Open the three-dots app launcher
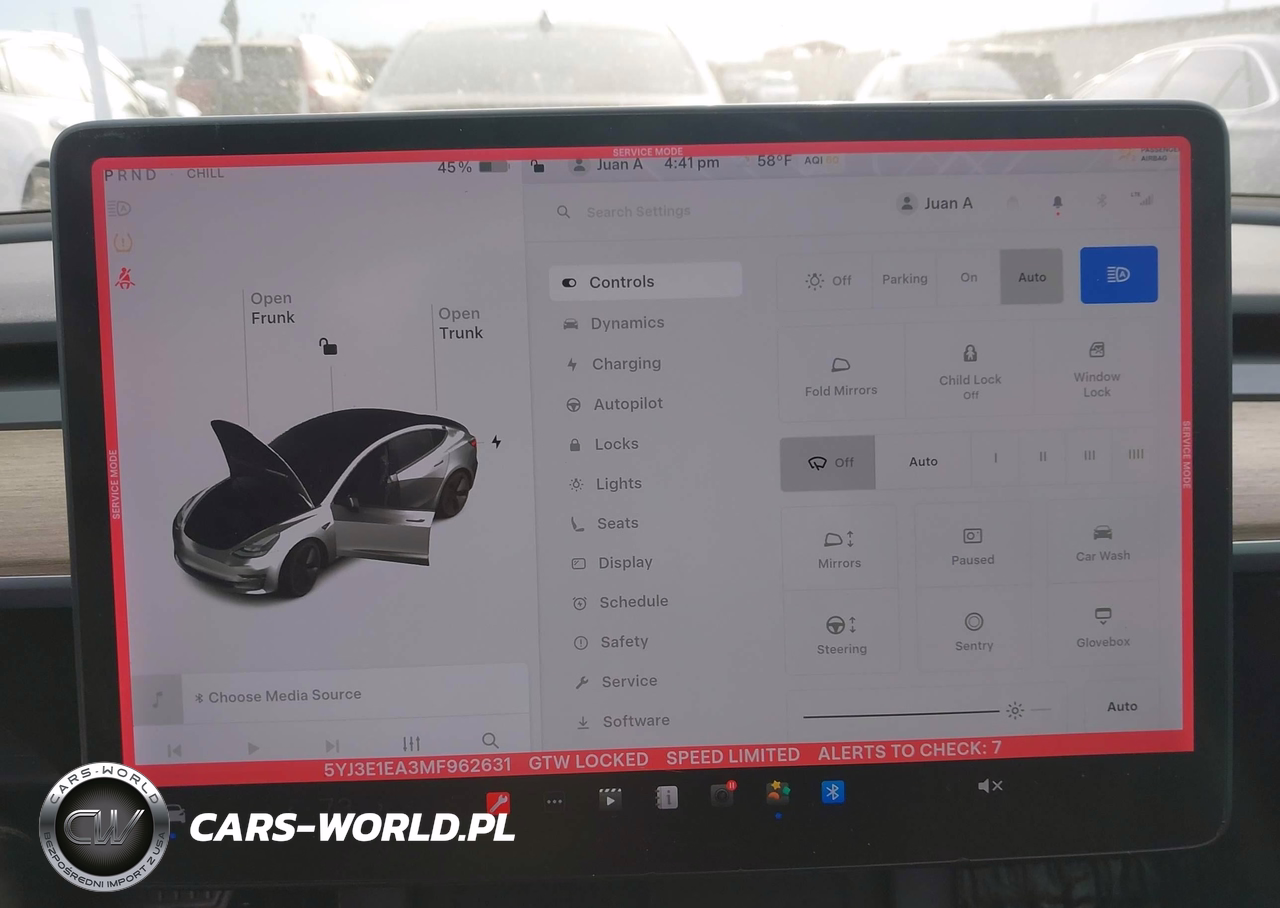This screenshot has height=908, width=1280. pos(554,801)
